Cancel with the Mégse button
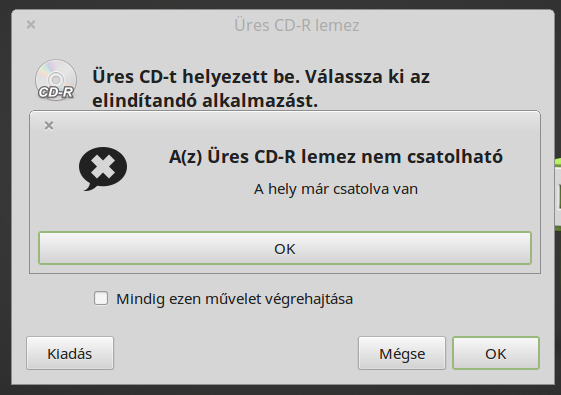This screenshot has height=395, width=561. (x=402, y=353)
